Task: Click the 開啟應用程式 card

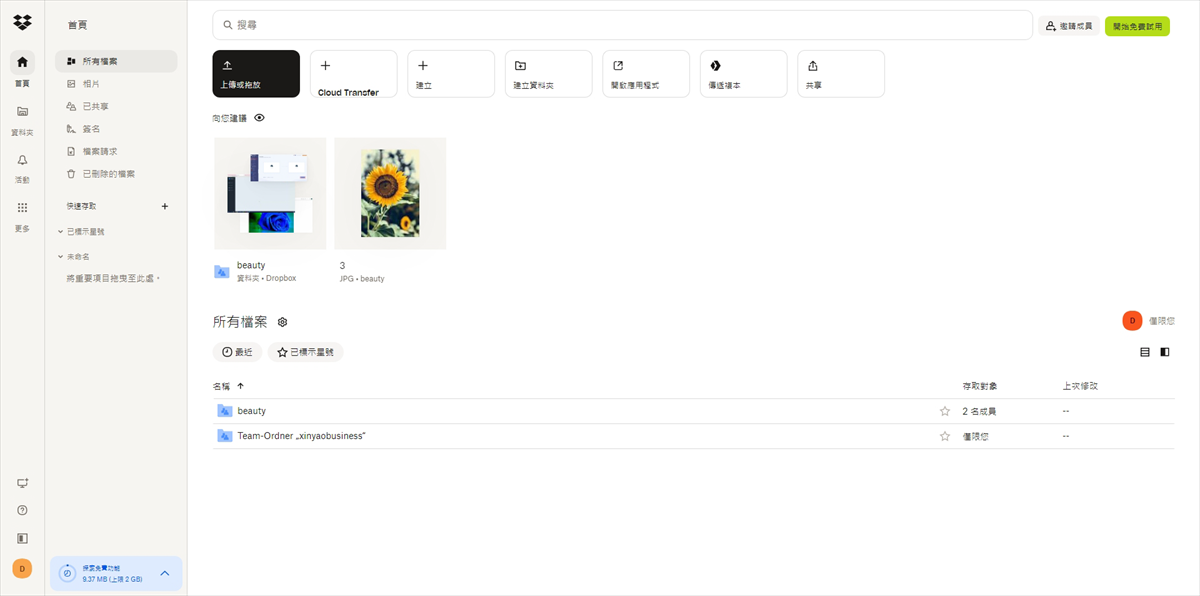Action: (646, 74)
